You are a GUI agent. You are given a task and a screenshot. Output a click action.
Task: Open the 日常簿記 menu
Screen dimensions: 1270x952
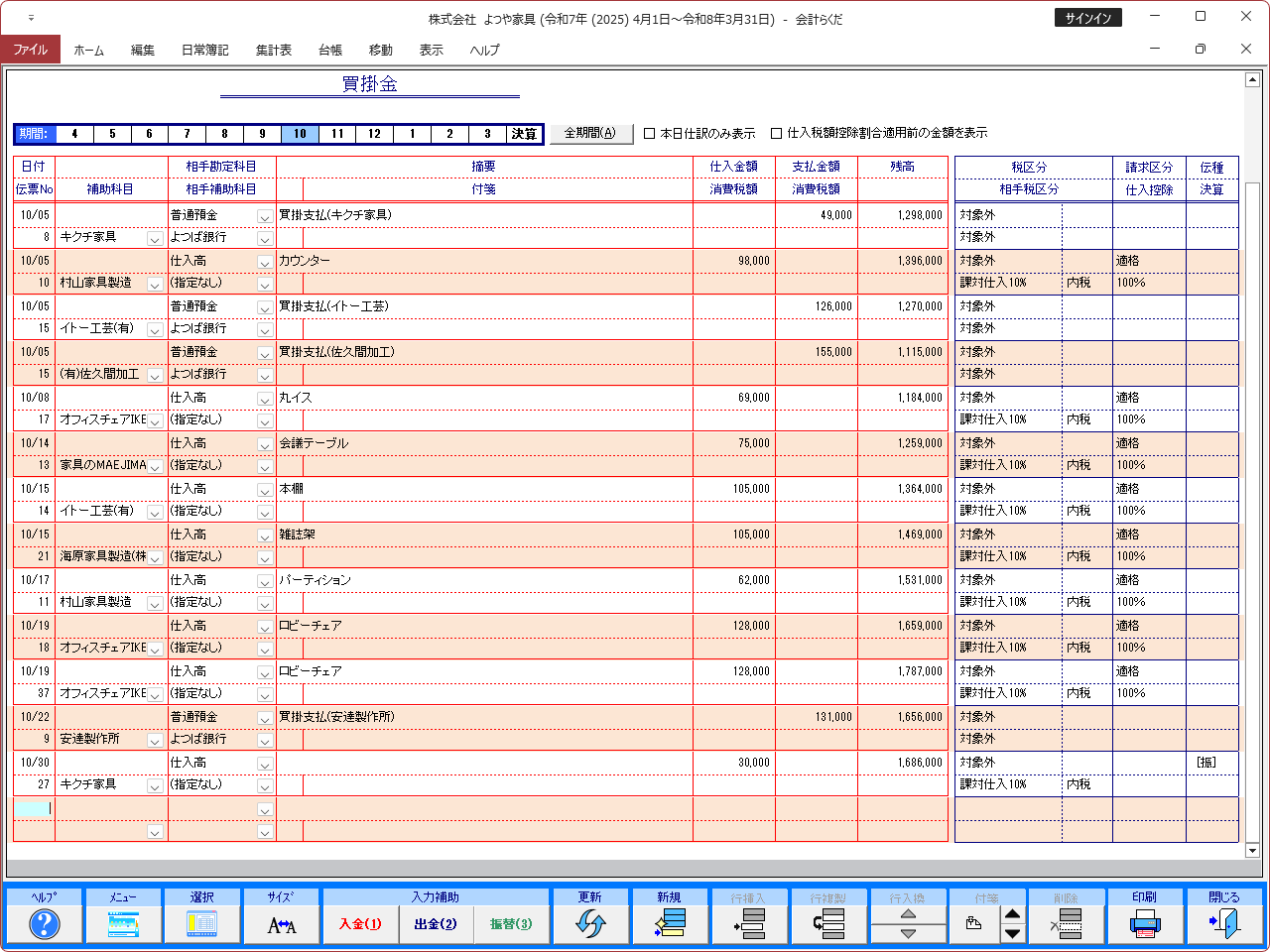coord(204,50)
